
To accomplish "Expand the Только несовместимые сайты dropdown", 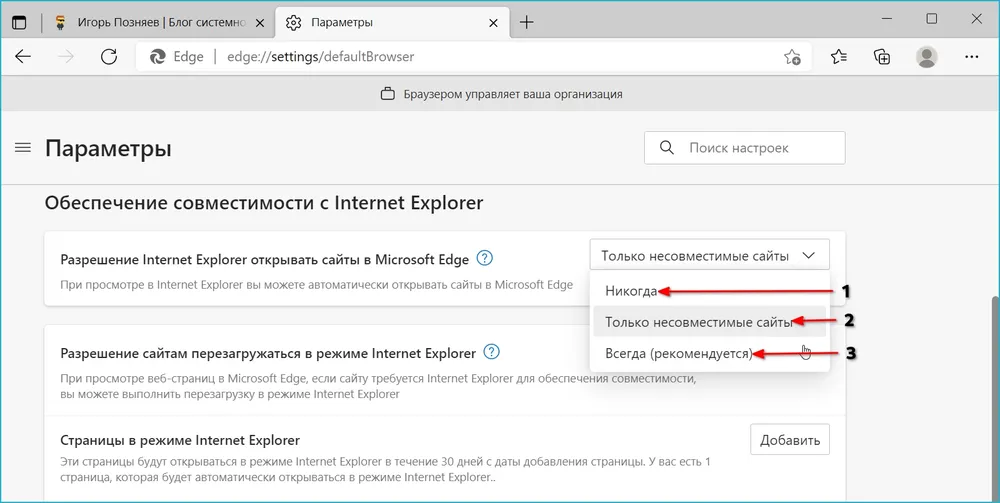I will 709,256.
